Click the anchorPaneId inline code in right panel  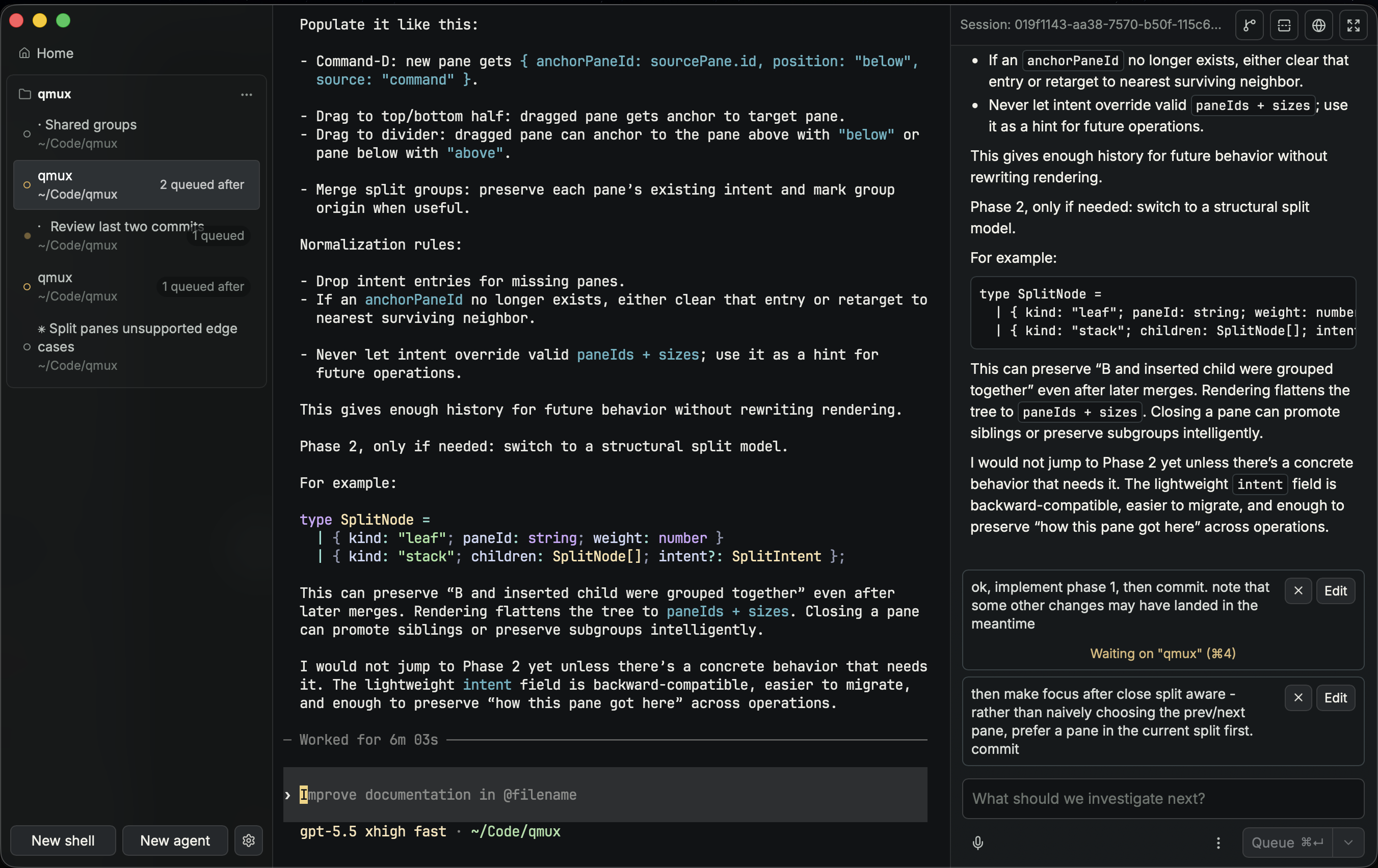click(x=1072, y=61)
